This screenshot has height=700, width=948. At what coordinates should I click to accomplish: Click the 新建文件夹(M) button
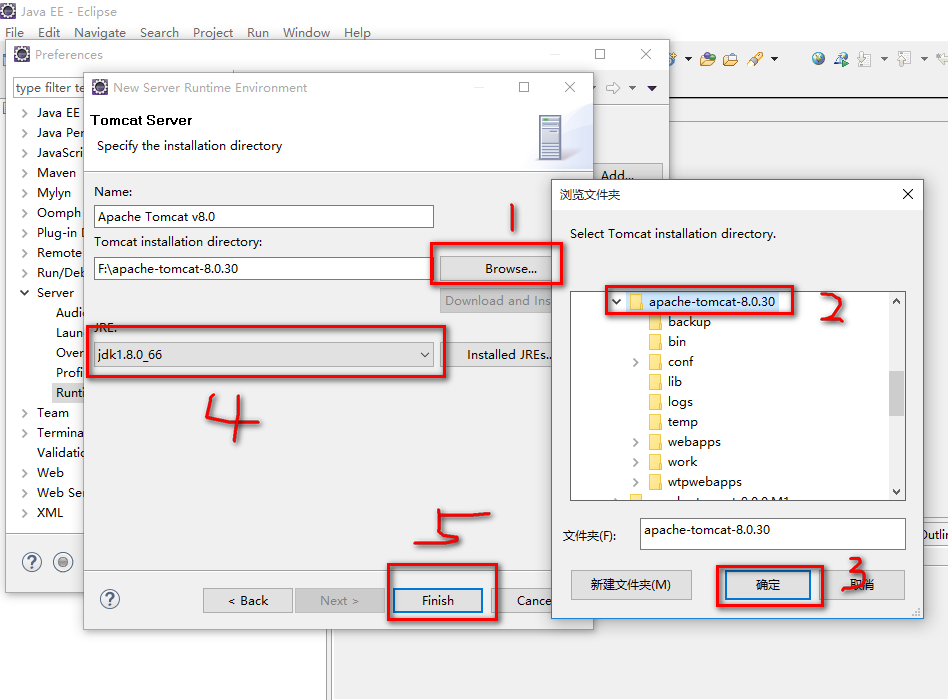pos(631,585)
